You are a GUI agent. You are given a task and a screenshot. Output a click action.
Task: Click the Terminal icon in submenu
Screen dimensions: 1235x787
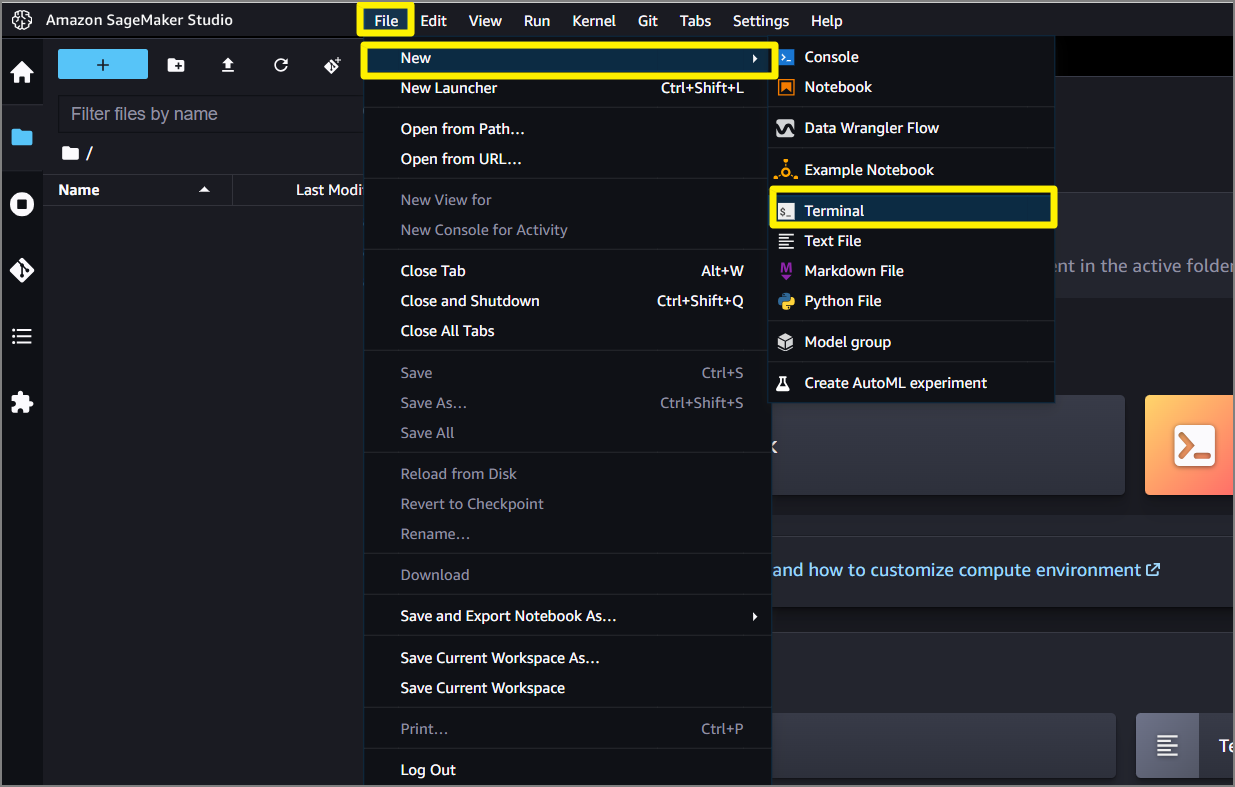click(x=787, y=211)
